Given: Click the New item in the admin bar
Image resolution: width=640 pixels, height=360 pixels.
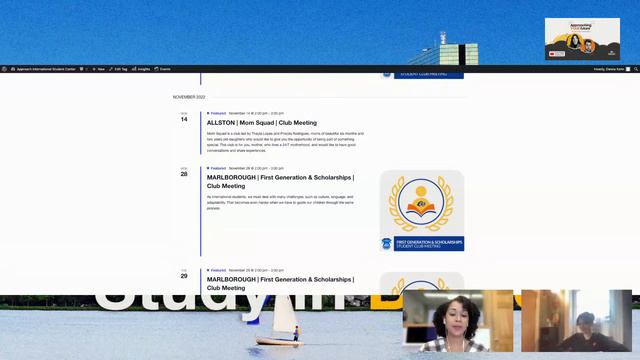Looking at the screenshot, I should click(98, 69).
